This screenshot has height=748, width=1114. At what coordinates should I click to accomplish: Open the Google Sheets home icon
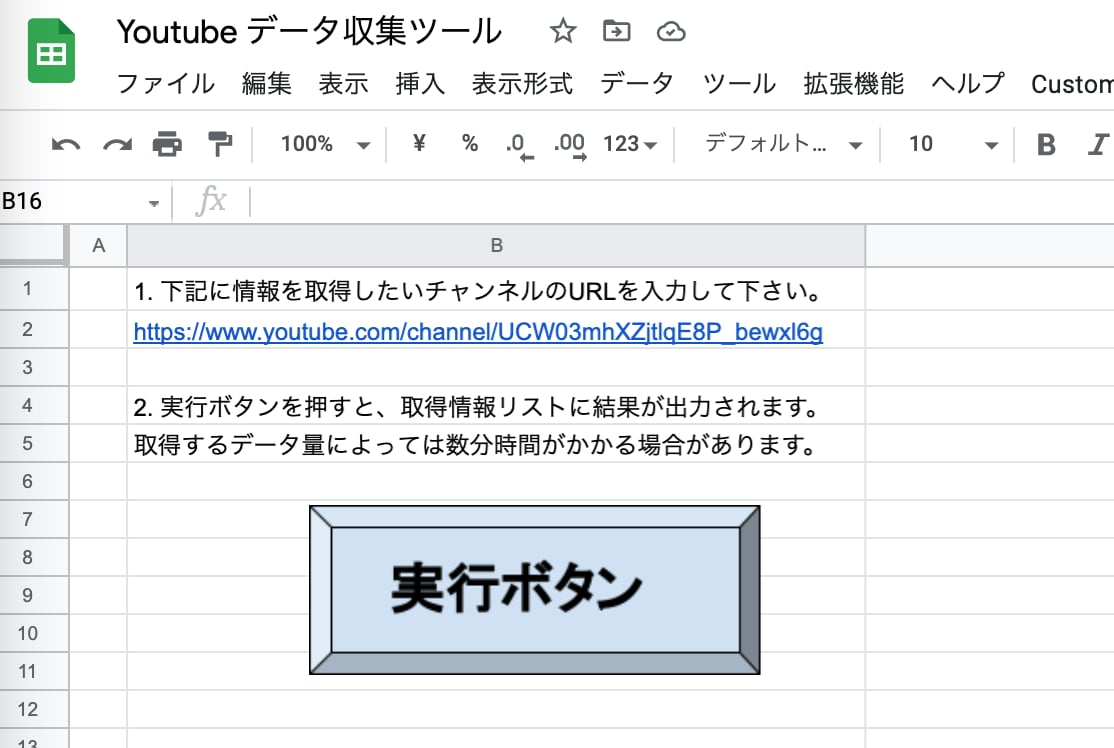(x=51, y=51)
